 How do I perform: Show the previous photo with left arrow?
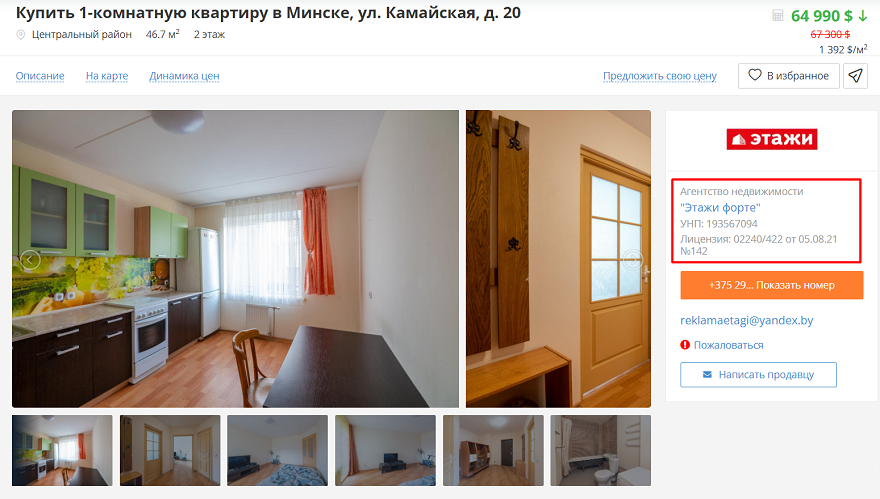tap(30, 259)
